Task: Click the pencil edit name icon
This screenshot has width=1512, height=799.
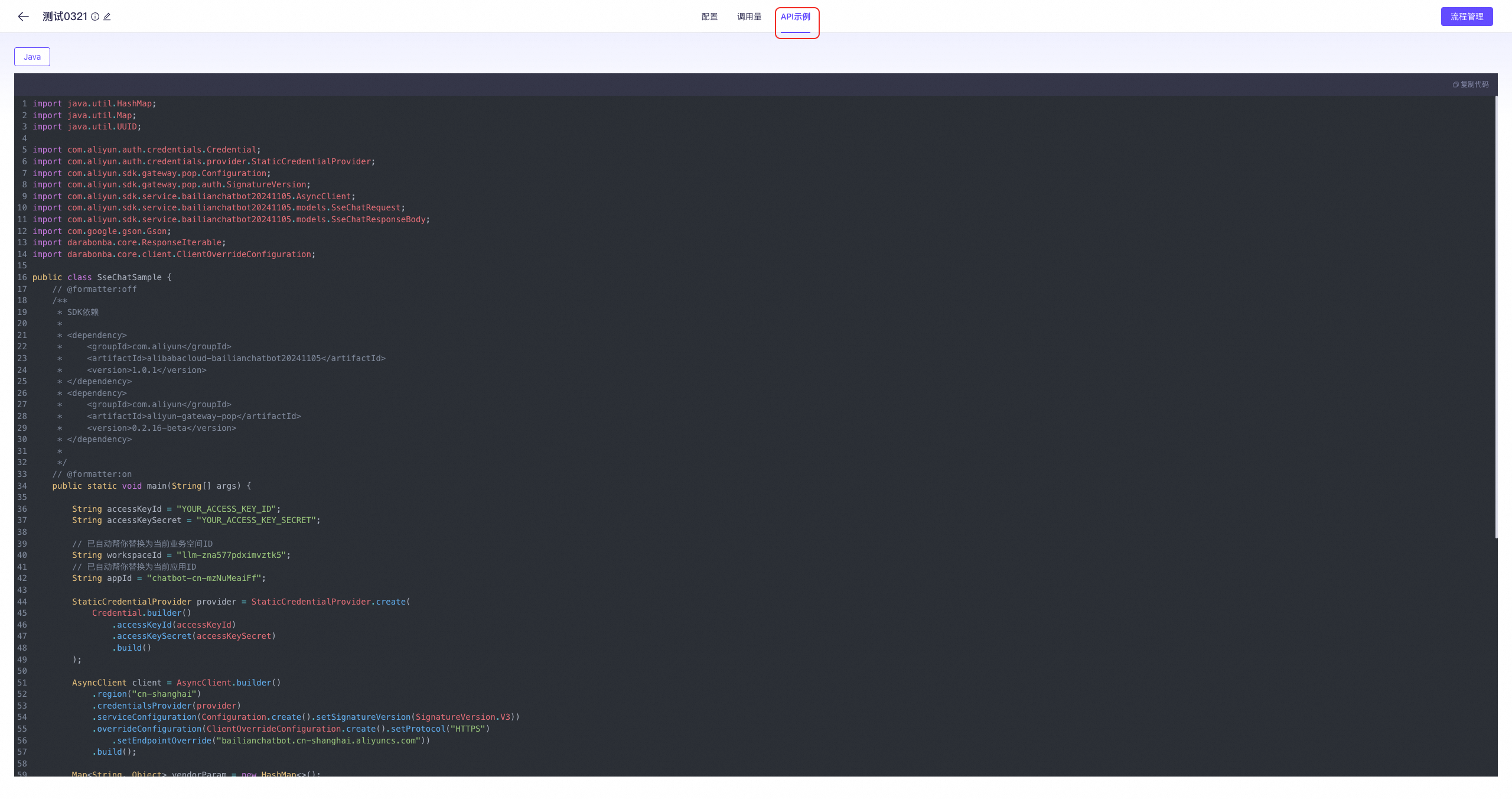Action: (x=107, y=17)
